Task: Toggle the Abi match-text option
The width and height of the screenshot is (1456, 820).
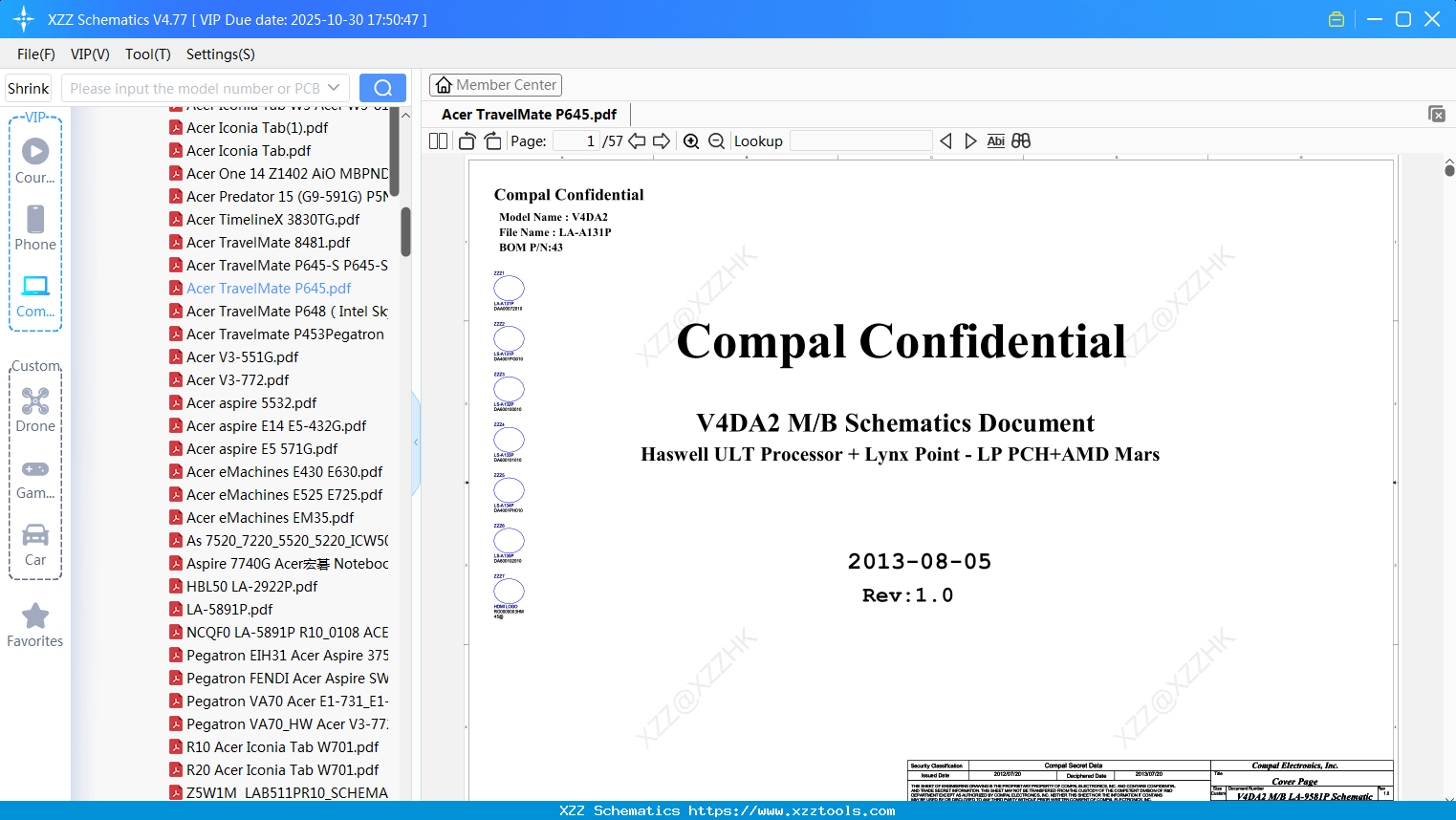Action: tap(995, 141)
